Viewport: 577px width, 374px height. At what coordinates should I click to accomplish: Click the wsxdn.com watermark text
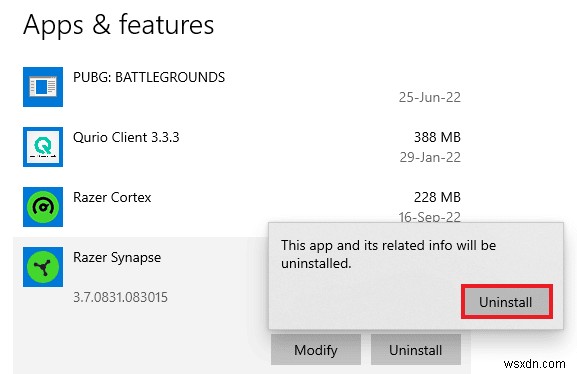534,364
